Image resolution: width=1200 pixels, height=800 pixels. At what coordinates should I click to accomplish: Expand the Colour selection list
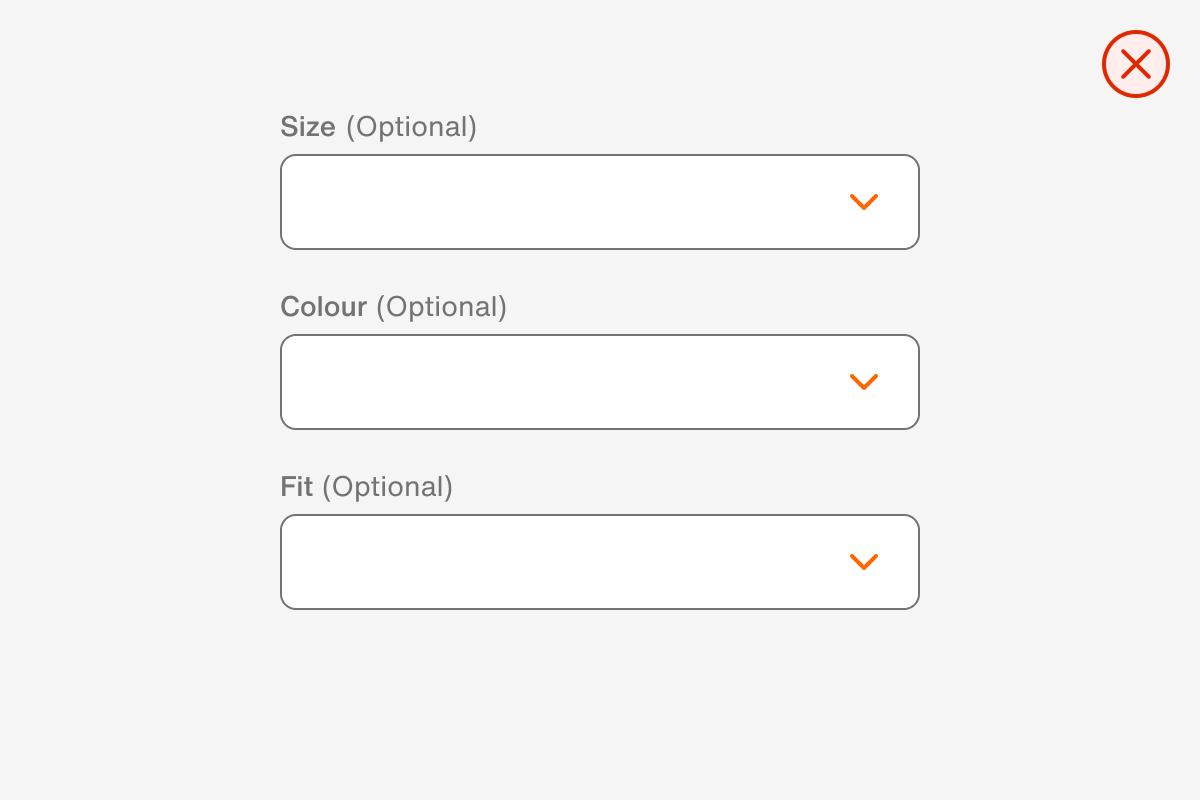click(x=600, y=381)
